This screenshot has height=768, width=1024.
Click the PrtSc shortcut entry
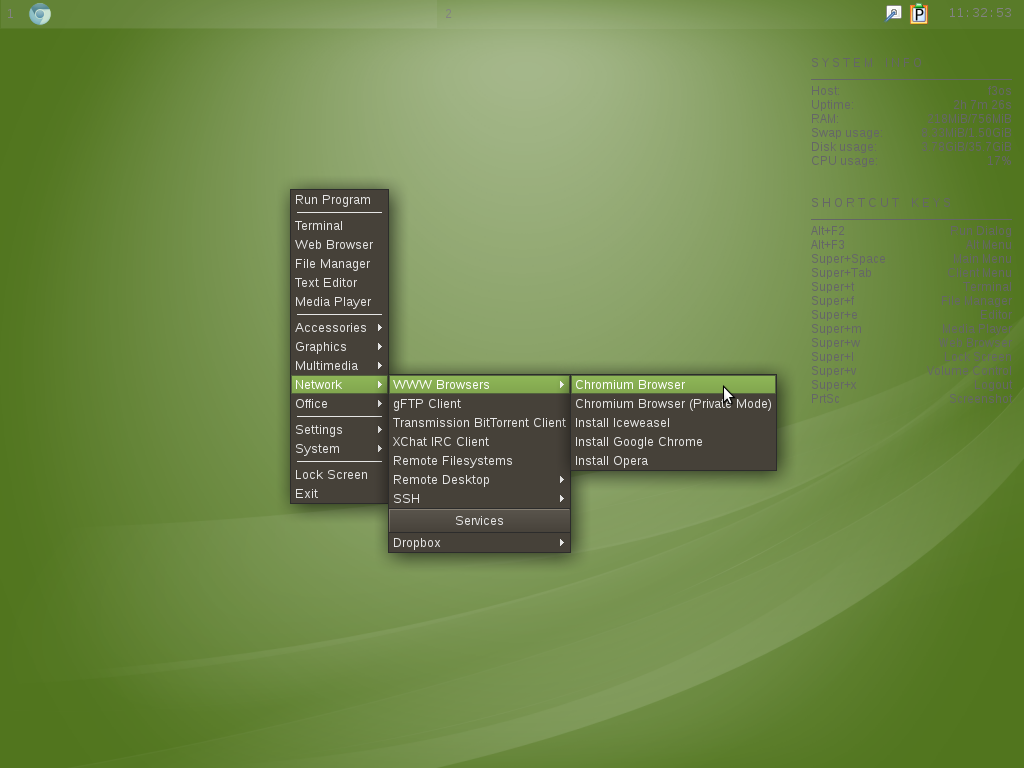tap(911, 398)
